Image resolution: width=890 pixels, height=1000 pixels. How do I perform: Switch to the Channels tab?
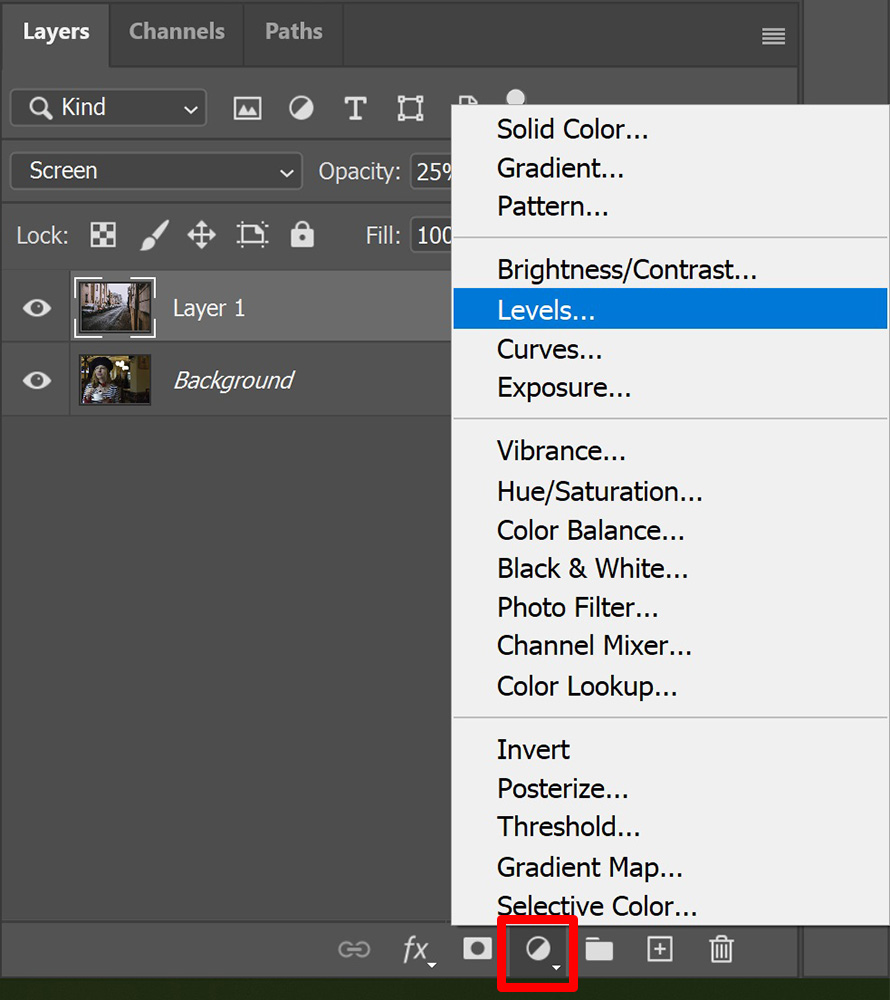tap(177, 32)
